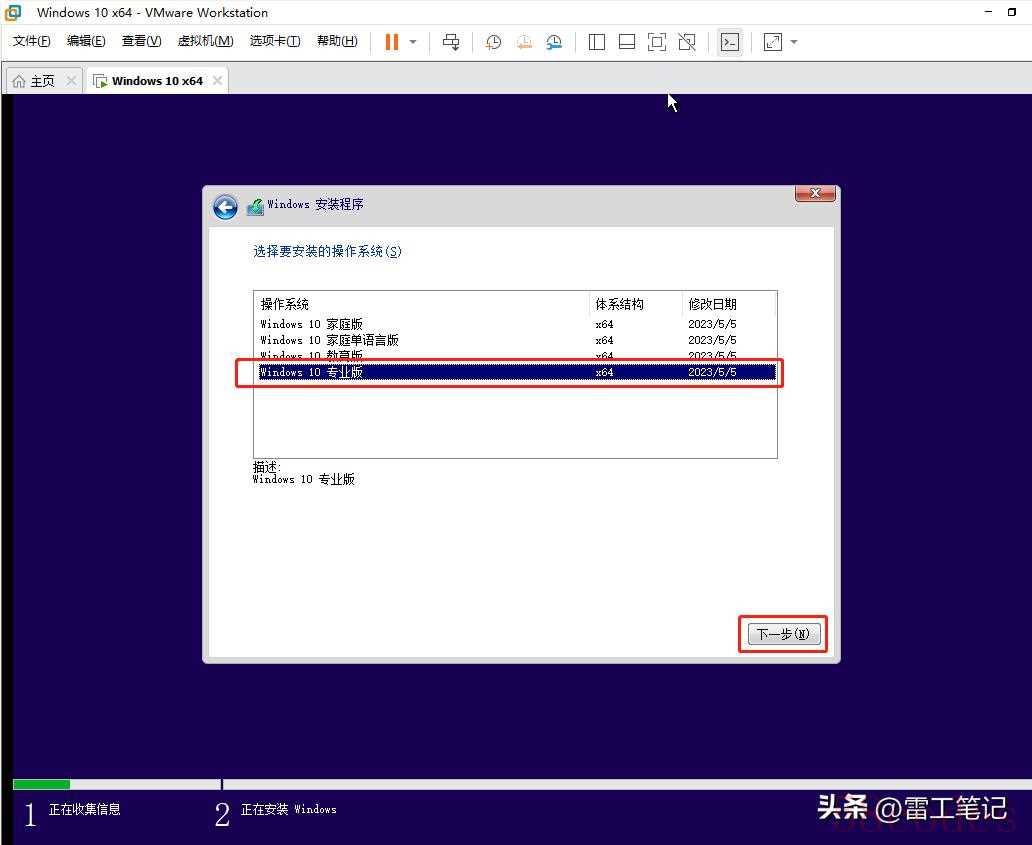The width and height of the screenshot is (1032, 845).
Task: Open the 文件(F) menu
Action: point(31,41)
